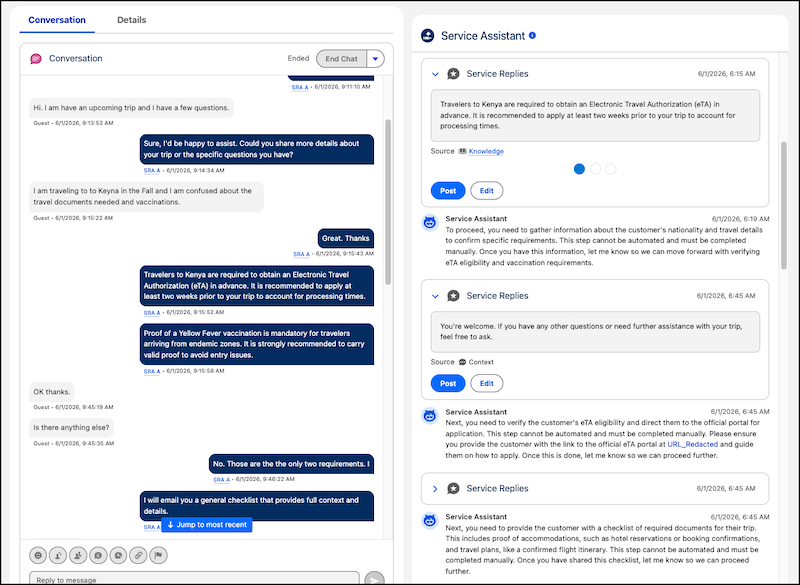The height and width of the screenshot is (585, 800).
Task: Click the End Chat button
Action: pyautogui.click(x=341, y=59)
